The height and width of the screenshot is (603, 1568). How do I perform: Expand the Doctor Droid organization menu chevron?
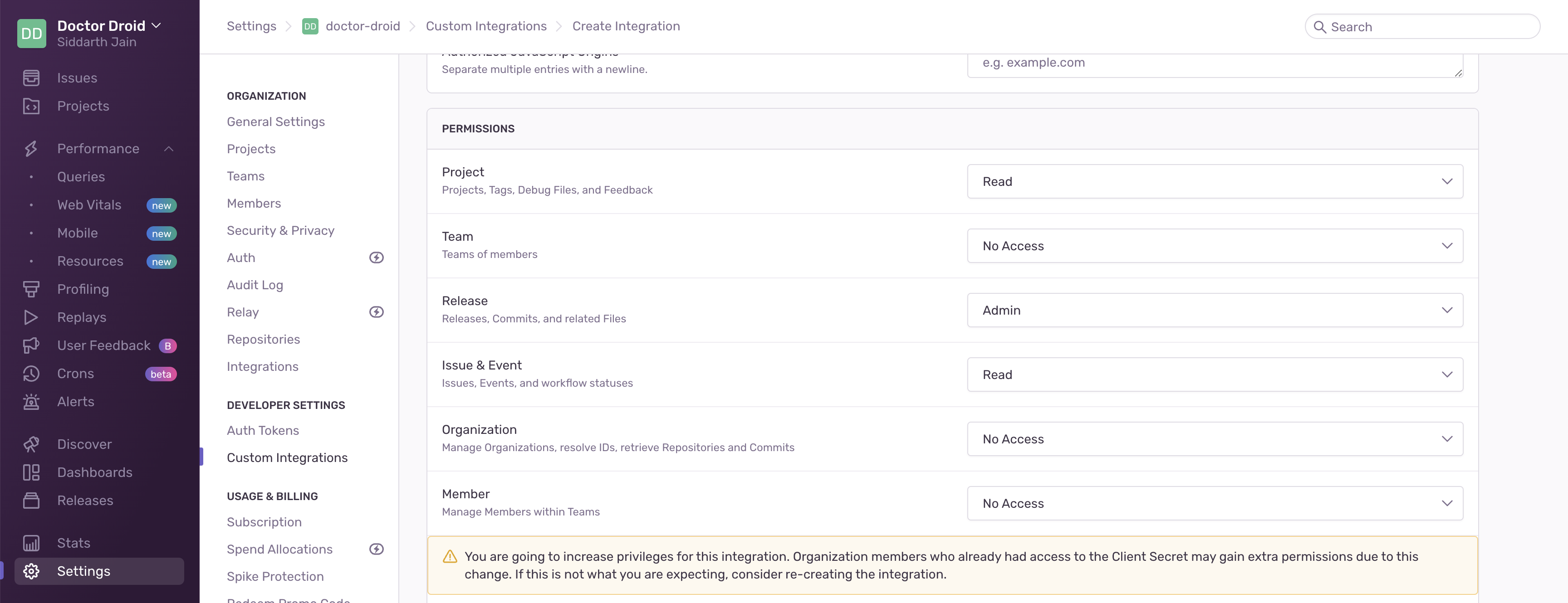click(x=157, y=25)
